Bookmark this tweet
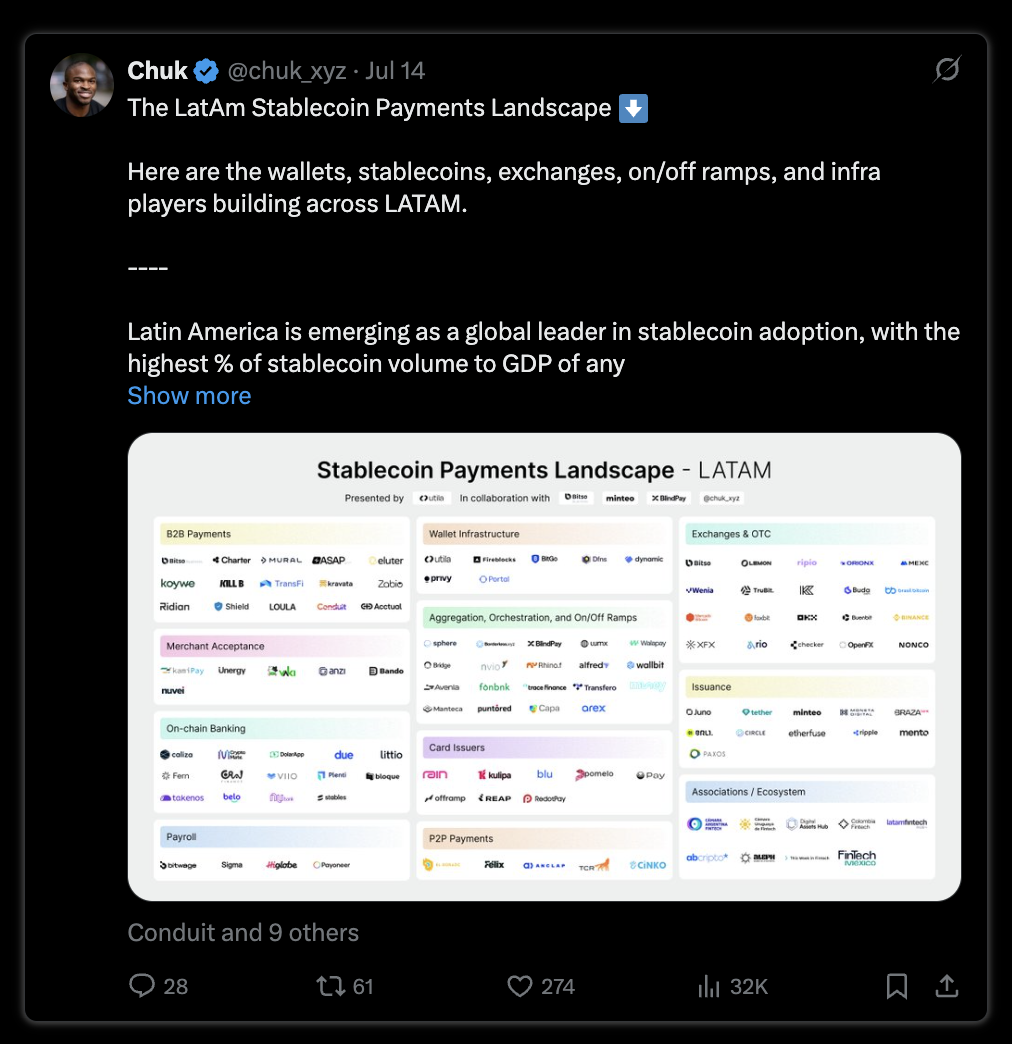 point(897,986)
